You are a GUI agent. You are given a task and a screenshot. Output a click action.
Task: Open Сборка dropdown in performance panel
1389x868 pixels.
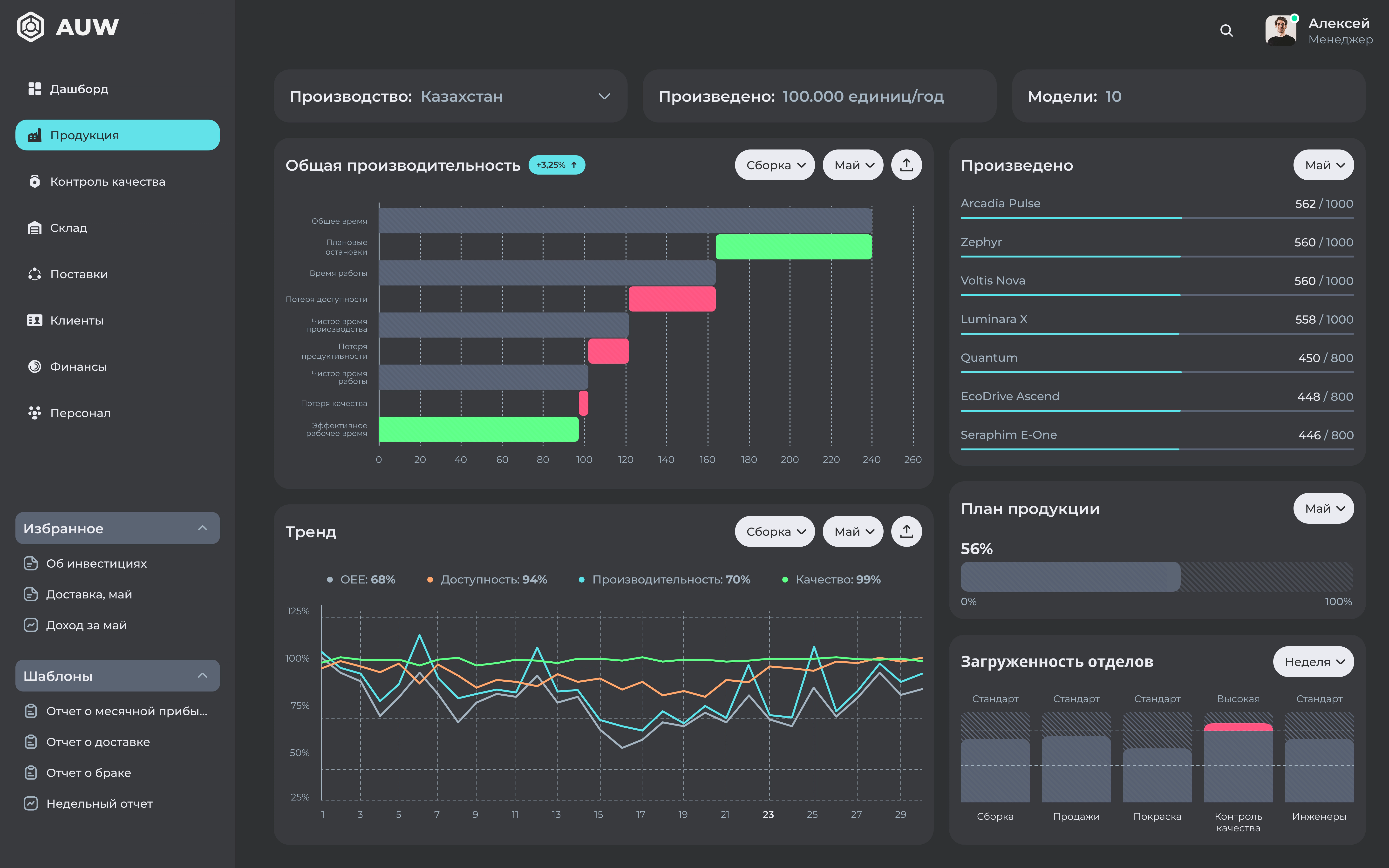[774, 165]
